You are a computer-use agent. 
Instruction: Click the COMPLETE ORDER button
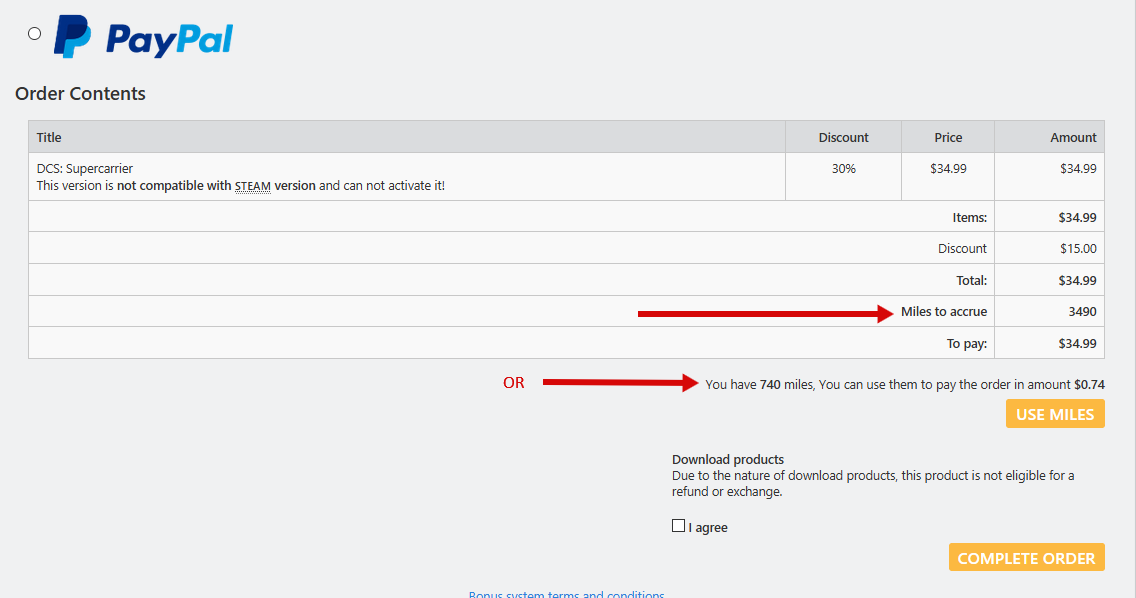[x=1026, y=558]
